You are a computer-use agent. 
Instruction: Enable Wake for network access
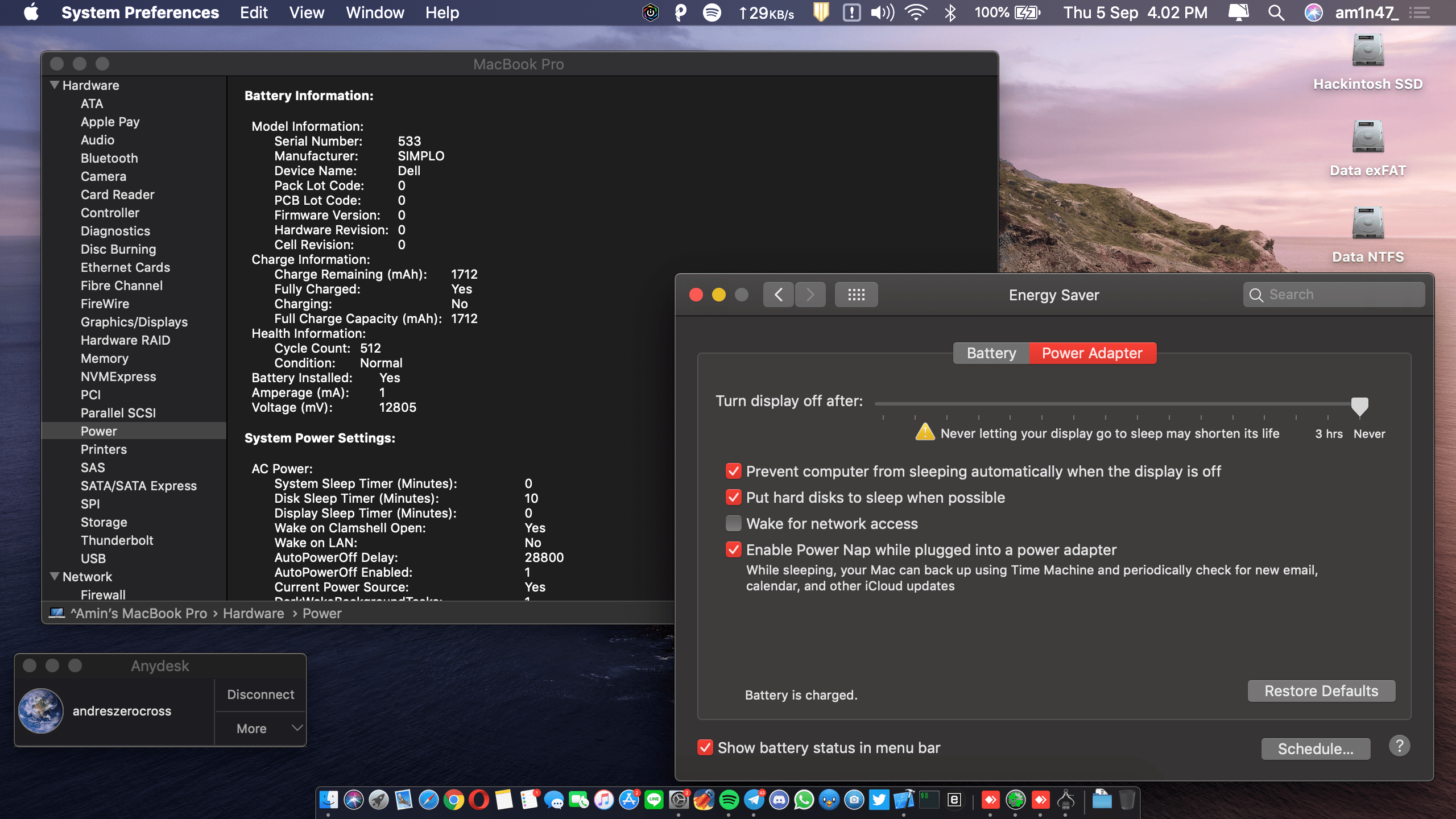pos(734,523)
